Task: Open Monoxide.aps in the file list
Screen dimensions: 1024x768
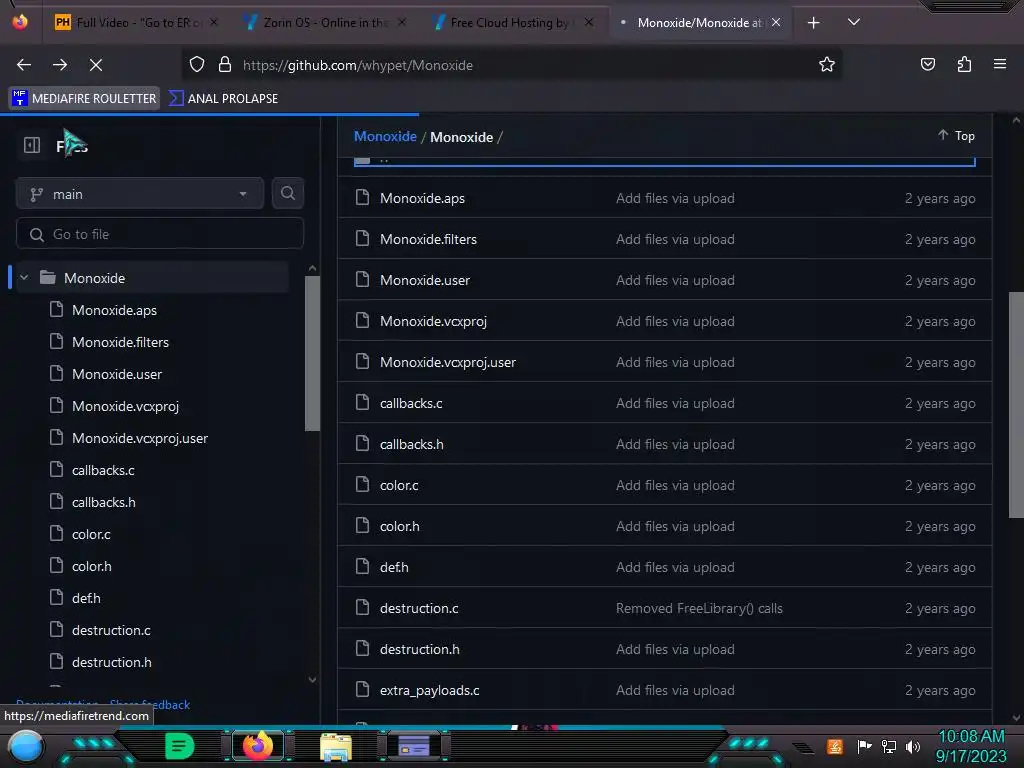Action: 423,198
